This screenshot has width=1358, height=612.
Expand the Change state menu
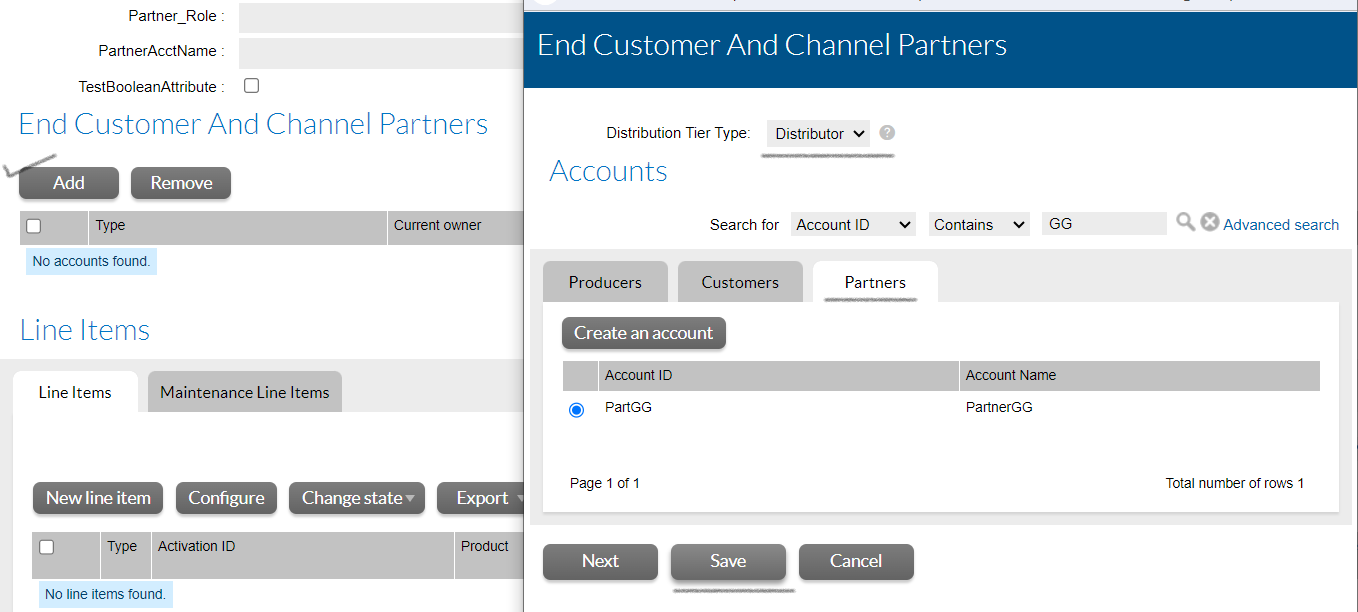pyautogui.click(x=357, y=498)
